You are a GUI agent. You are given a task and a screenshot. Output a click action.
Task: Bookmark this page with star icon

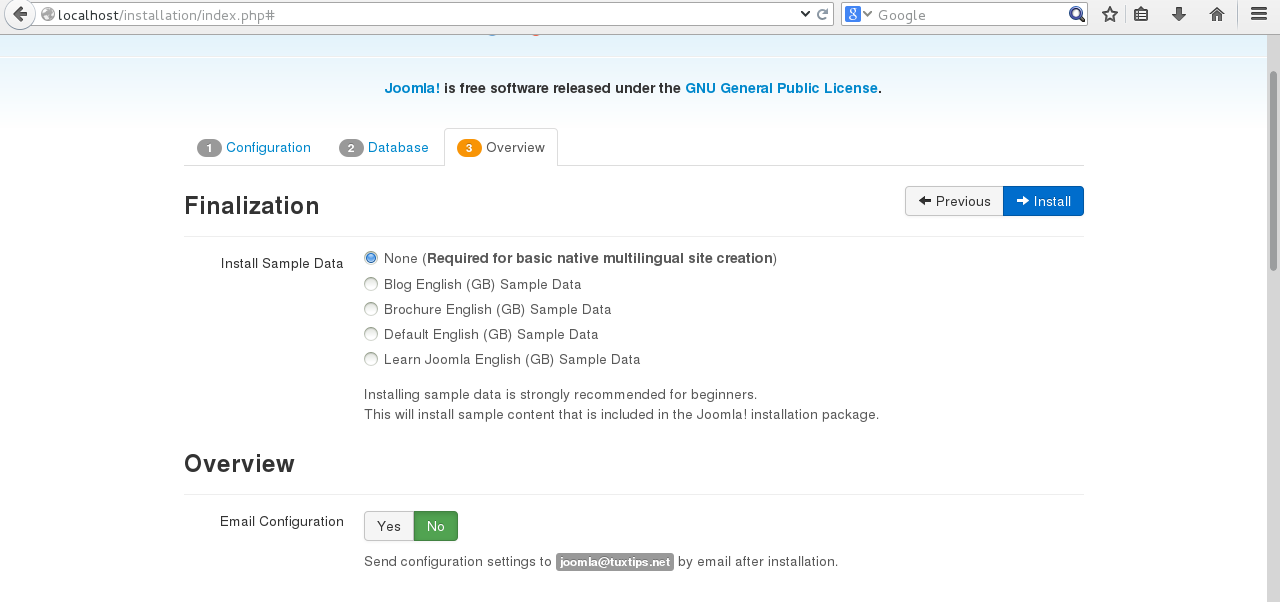(x=1109, y=14)
